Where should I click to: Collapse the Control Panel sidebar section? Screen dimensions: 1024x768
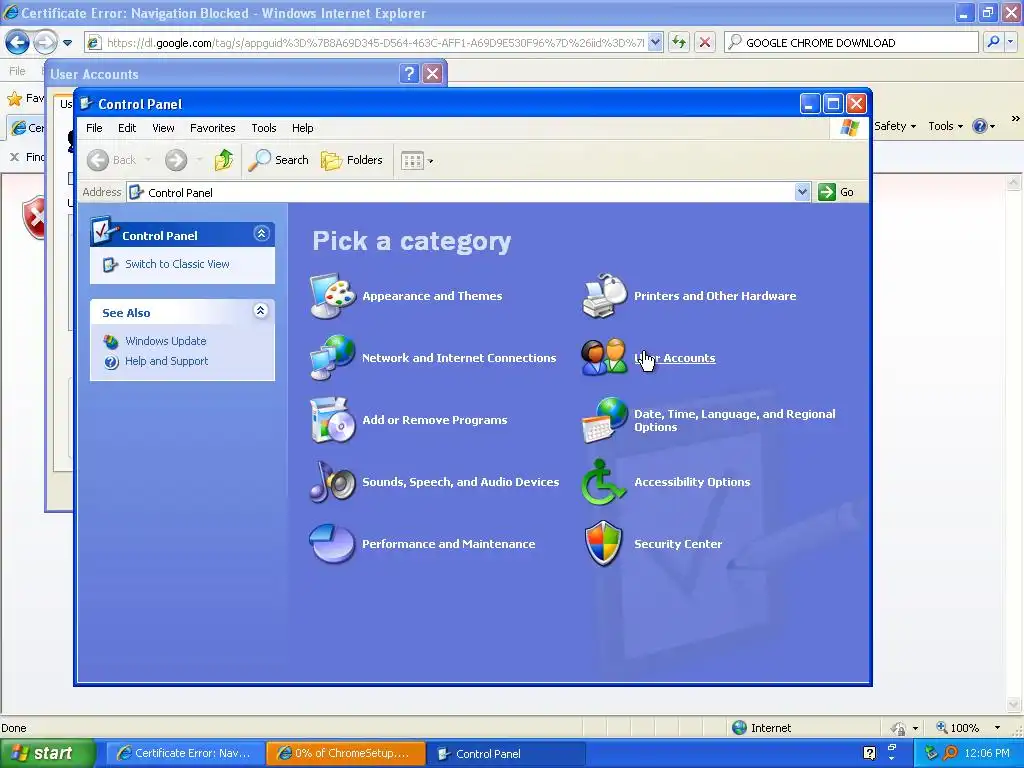[261, 234]
